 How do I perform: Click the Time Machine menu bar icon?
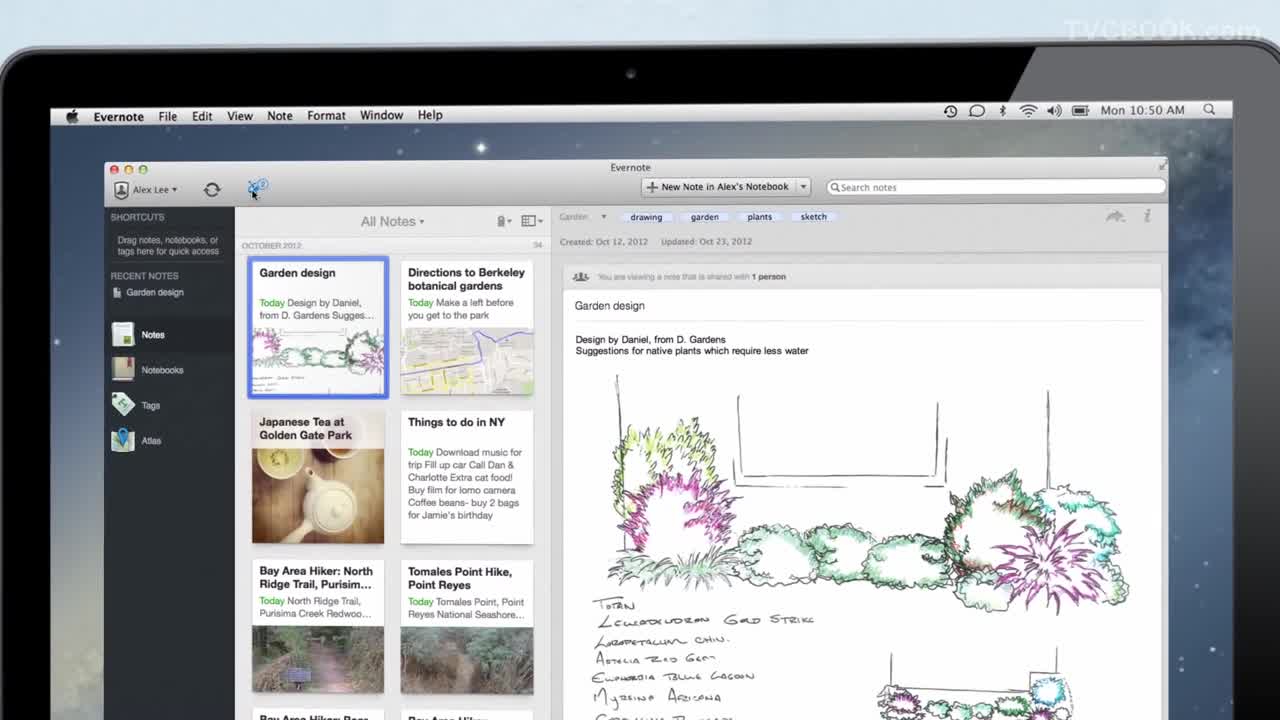950,111
